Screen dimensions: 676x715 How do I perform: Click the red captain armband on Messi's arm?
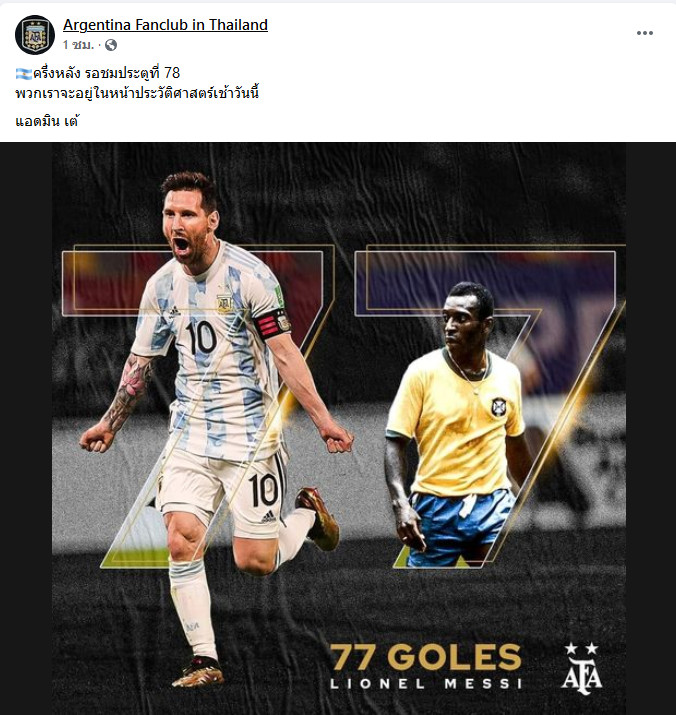tap(272, 325)
